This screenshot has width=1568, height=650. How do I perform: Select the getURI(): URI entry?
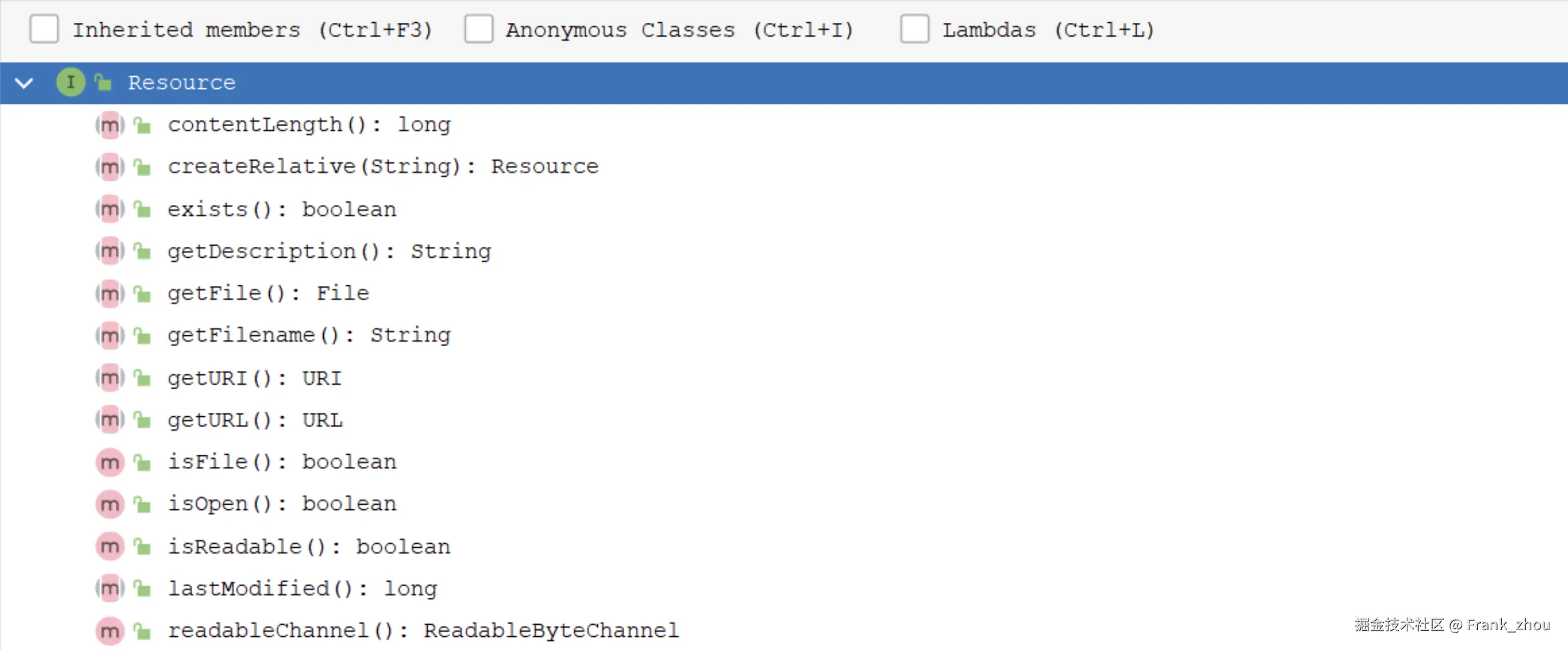[255, 378]
